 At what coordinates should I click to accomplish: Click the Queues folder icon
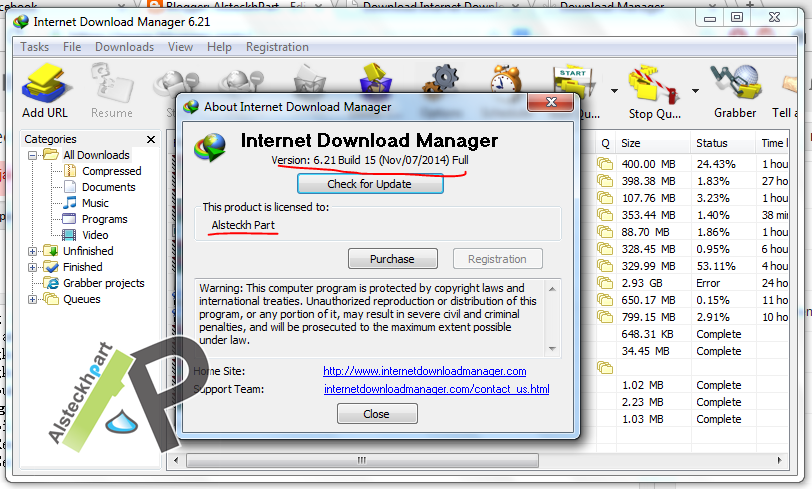pos(51,299)
